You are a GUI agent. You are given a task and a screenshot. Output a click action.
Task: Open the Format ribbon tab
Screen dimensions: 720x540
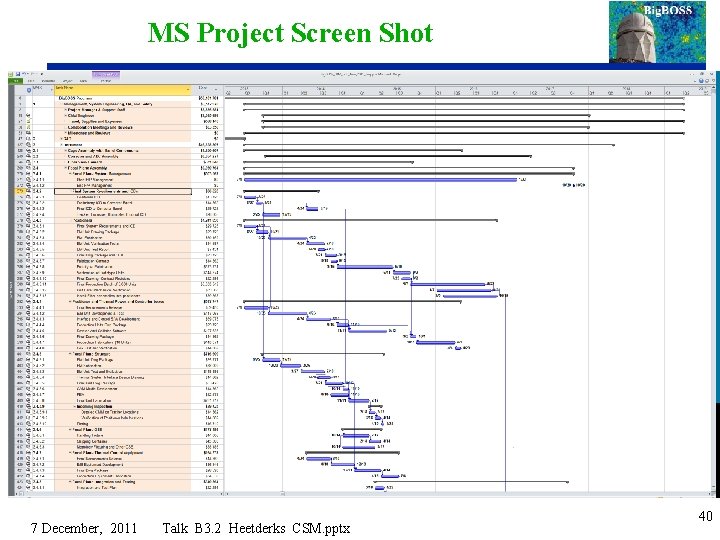pyautogui.click(x=106, y=81)
